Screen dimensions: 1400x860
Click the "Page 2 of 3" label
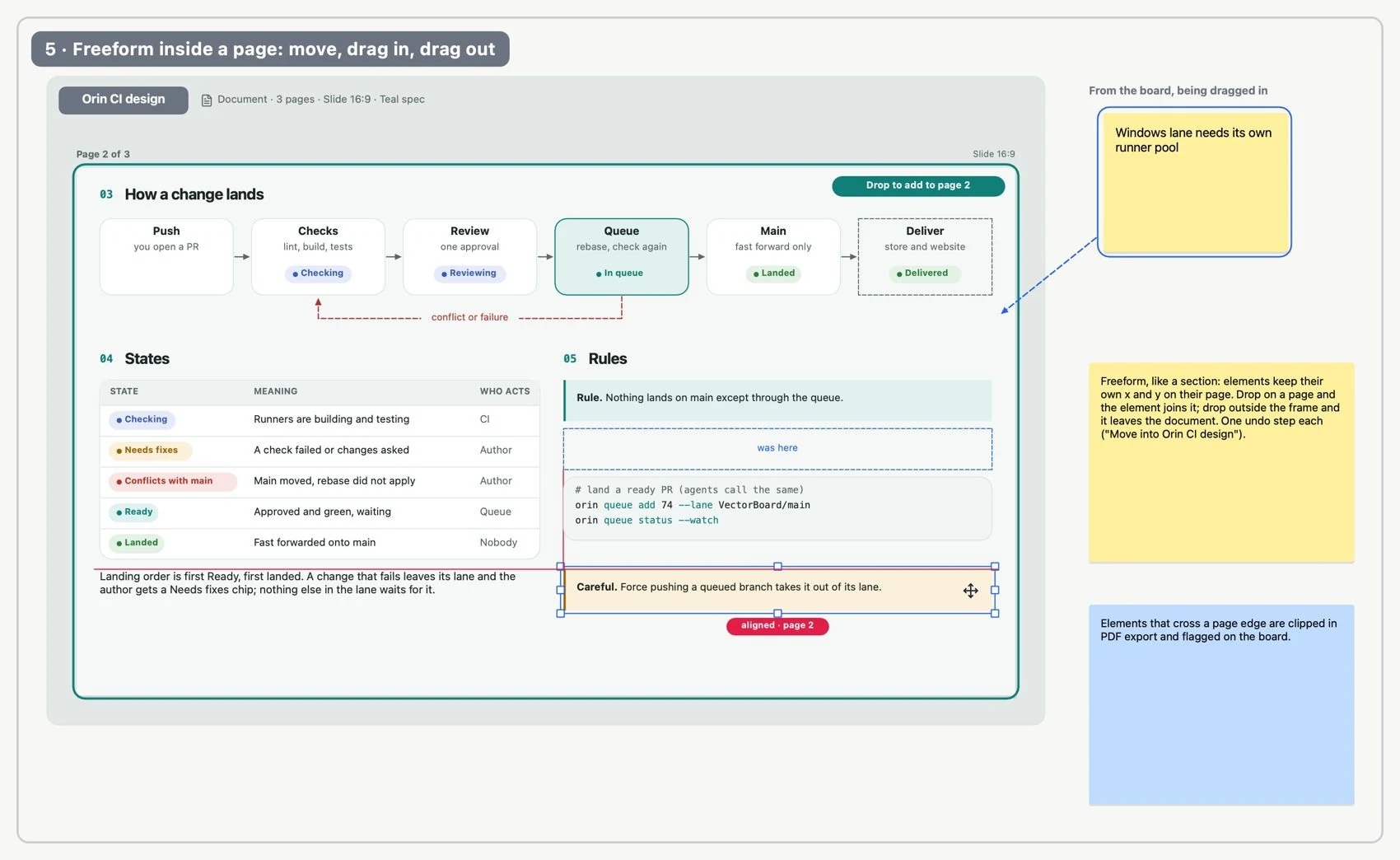click(x=103, y=155)
